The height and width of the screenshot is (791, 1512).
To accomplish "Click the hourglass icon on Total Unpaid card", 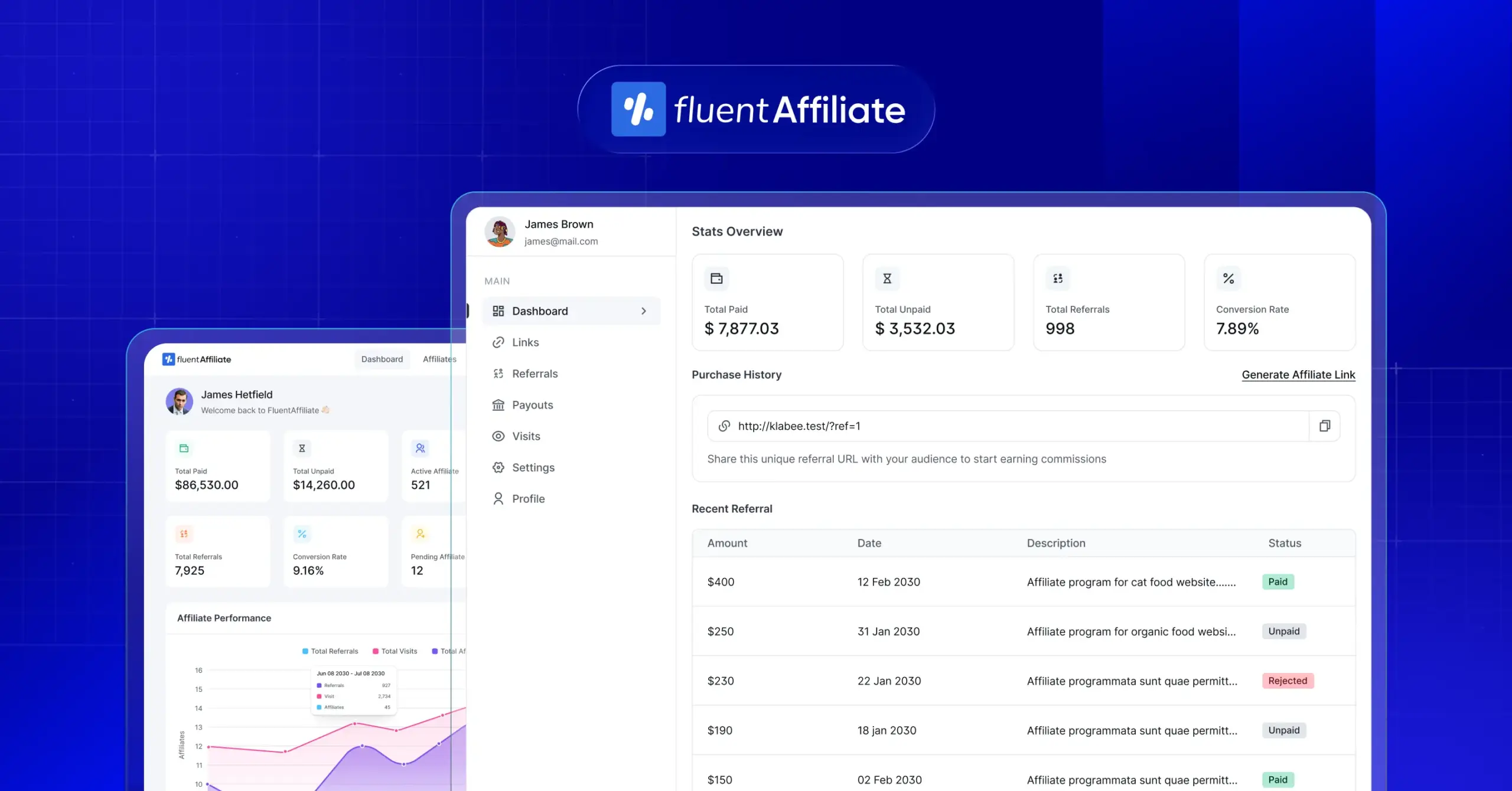I will [887, 278].
